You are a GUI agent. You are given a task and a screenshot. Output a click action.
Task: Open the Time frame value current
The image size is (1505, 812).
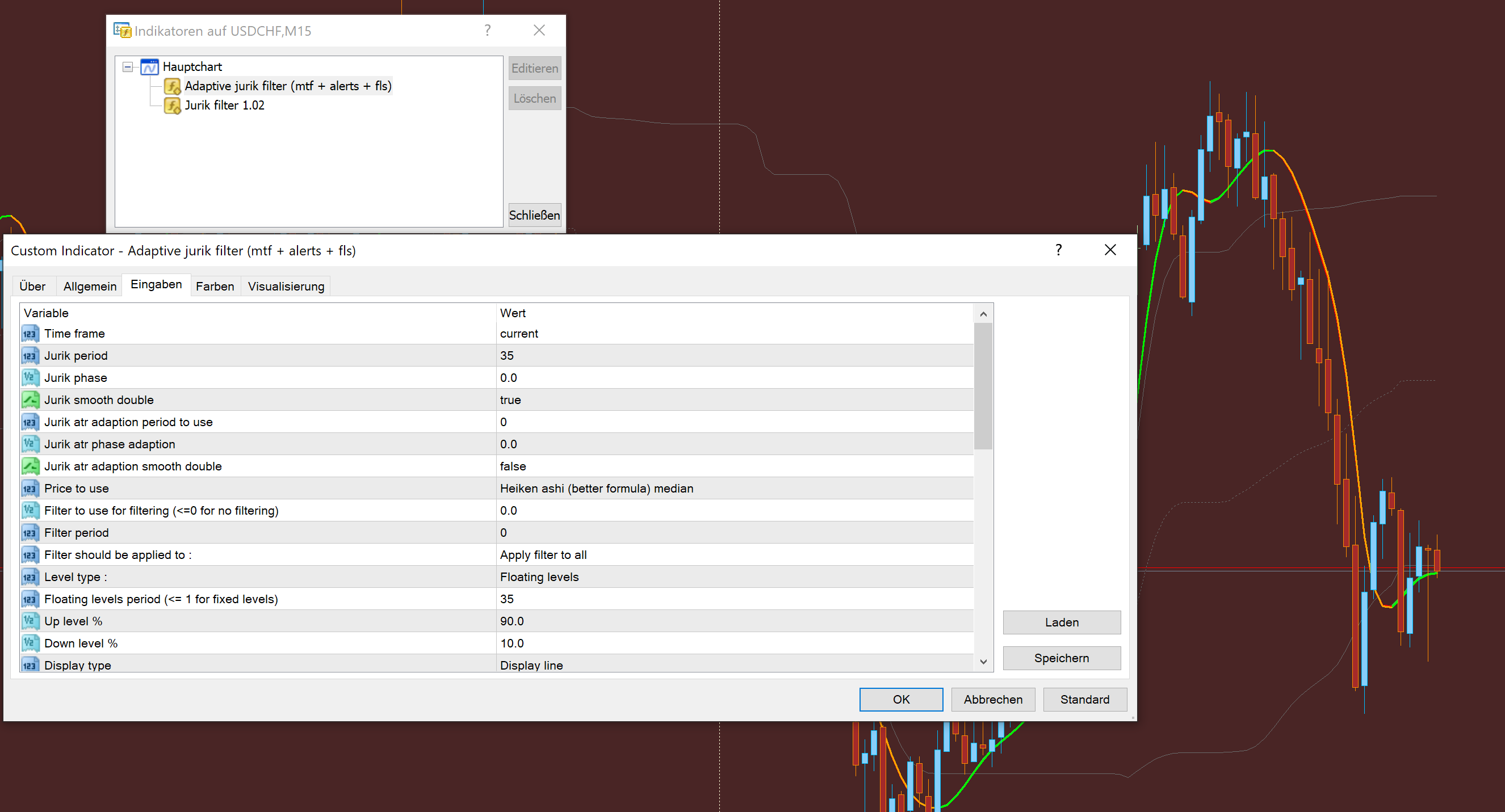519,333
